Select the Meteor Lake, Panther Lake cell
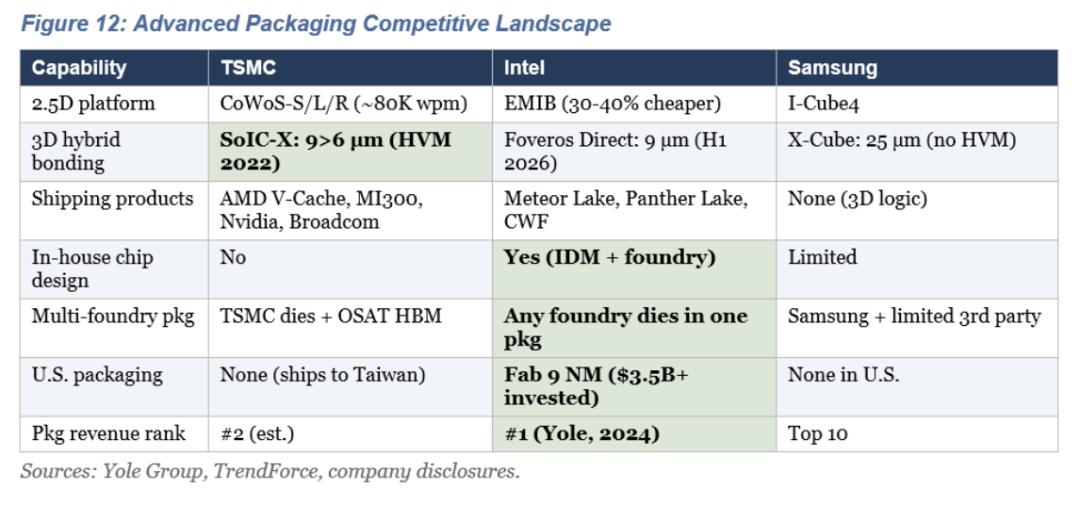1080x520 pixels. [625, 210]
